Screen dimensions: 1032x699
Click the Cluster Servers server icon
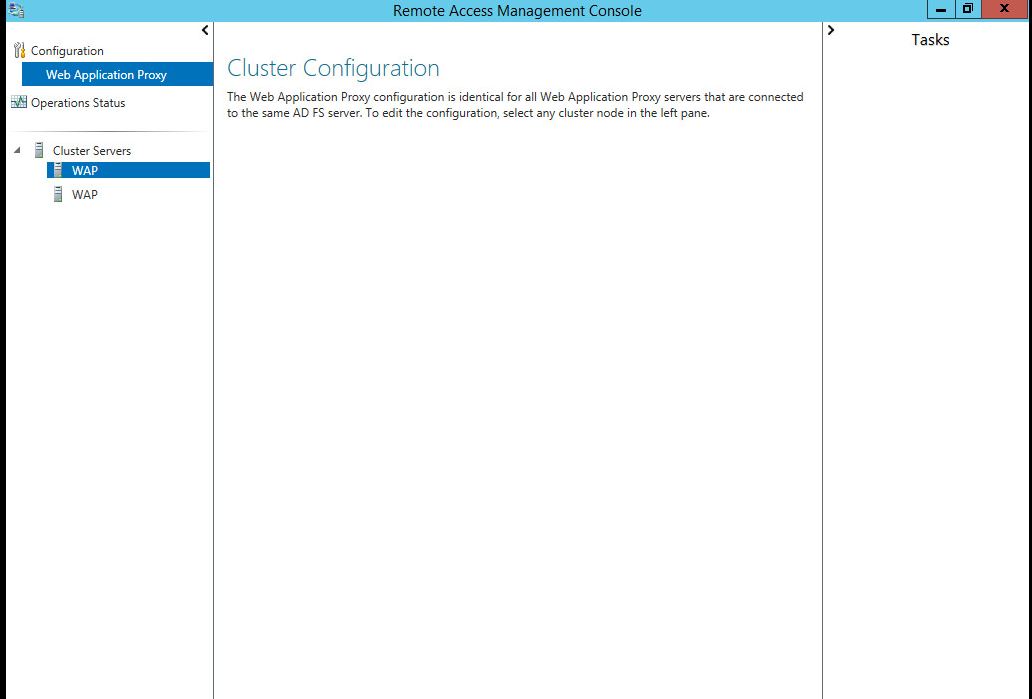[x=39, y=150]
